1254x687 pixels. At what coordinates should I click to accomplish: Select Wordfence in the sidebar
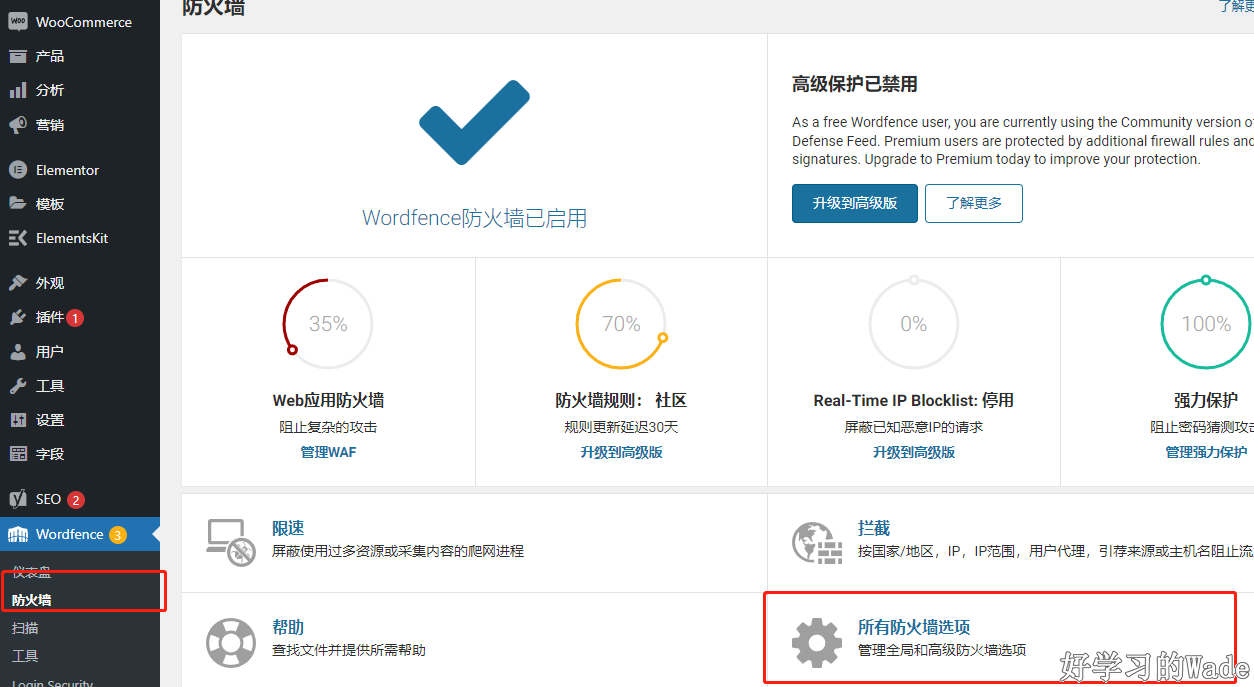pyautogui.click(x=80, y=534)
